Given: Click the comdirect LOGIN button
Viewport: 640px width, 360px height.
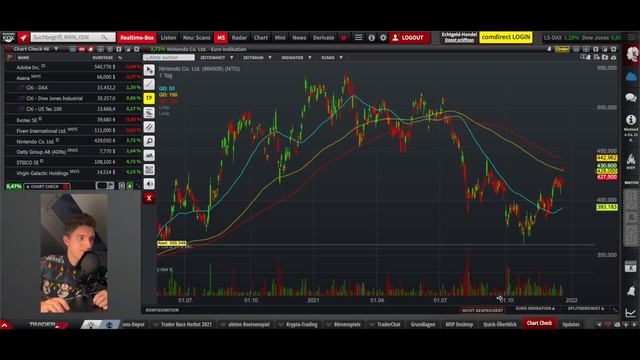Looking at the screenshot, I should (506, 37).
